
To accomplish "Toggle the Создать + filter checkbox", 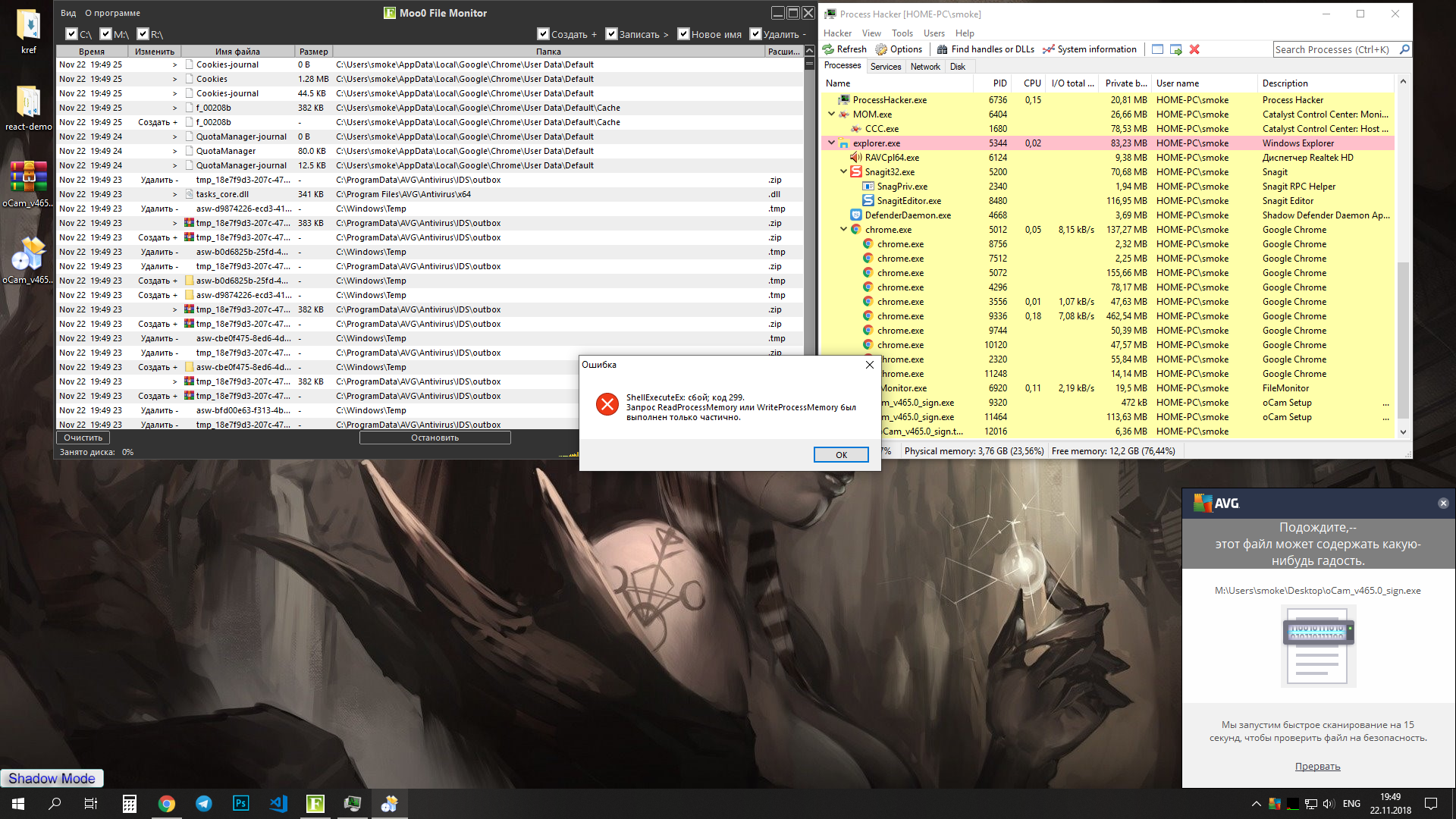I will [543, 34].
